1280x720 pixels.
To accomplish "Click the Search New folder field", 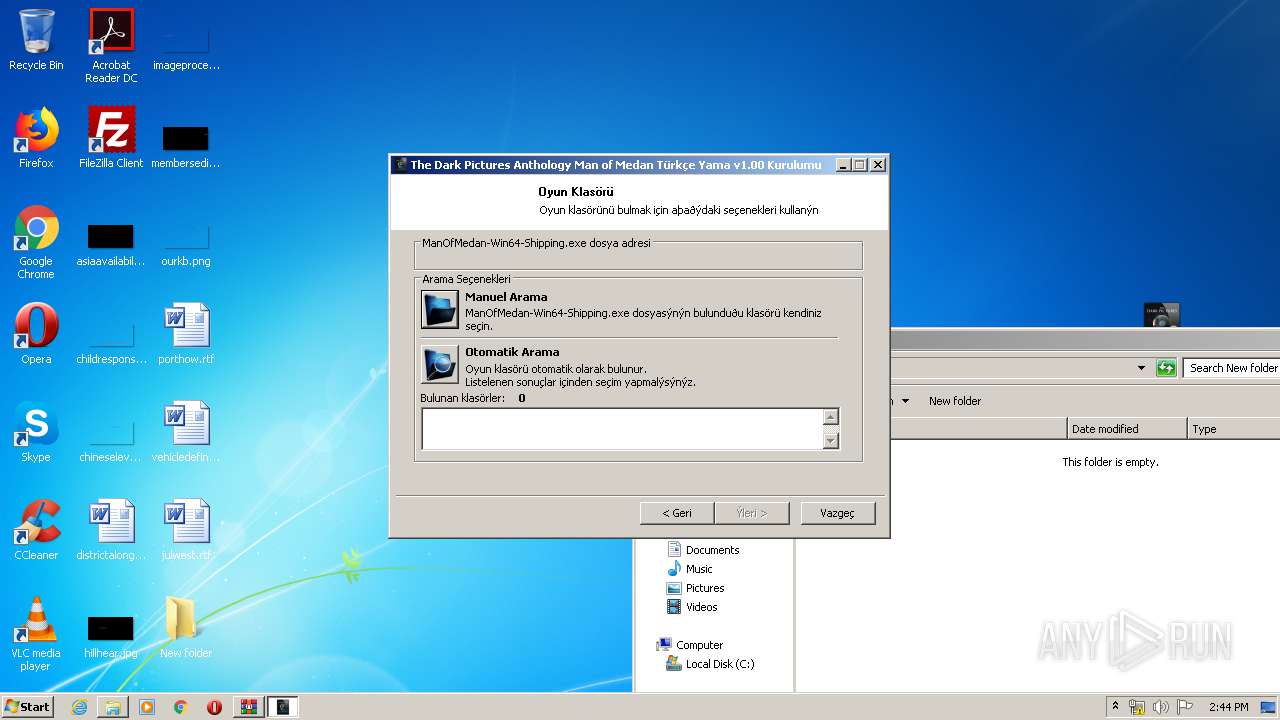I will tap(1232, 368).
